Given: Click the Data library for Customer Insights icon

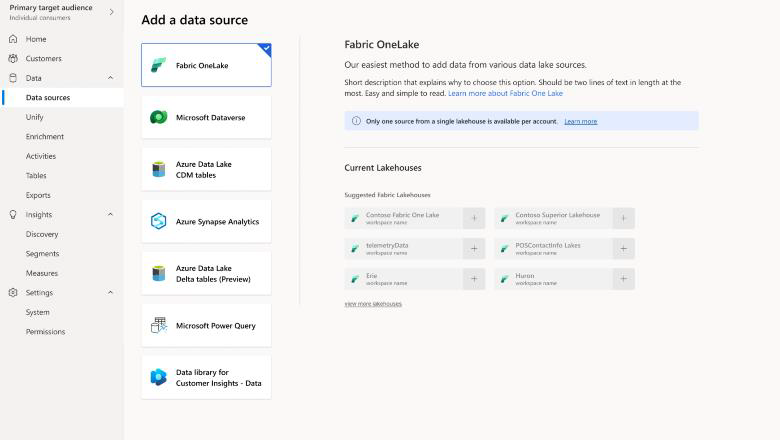Looking at the screenshot, I should tap(158, 377).
